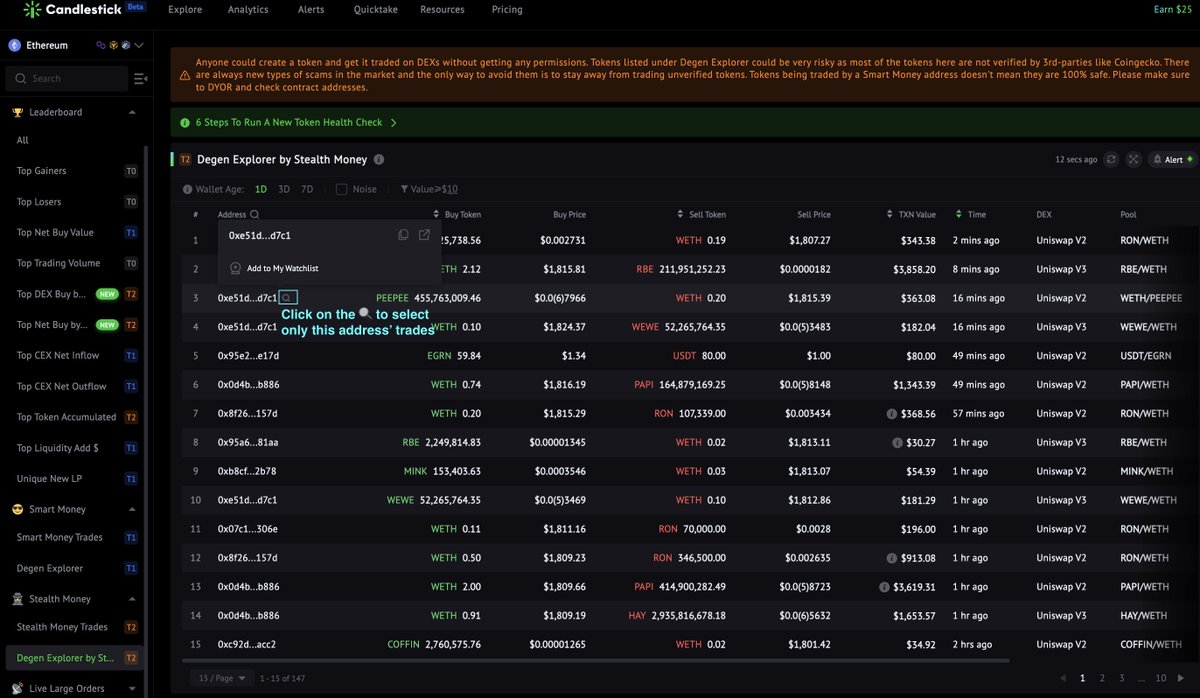
Task: Click Earn $25 link
Action: click(1172, 10)
